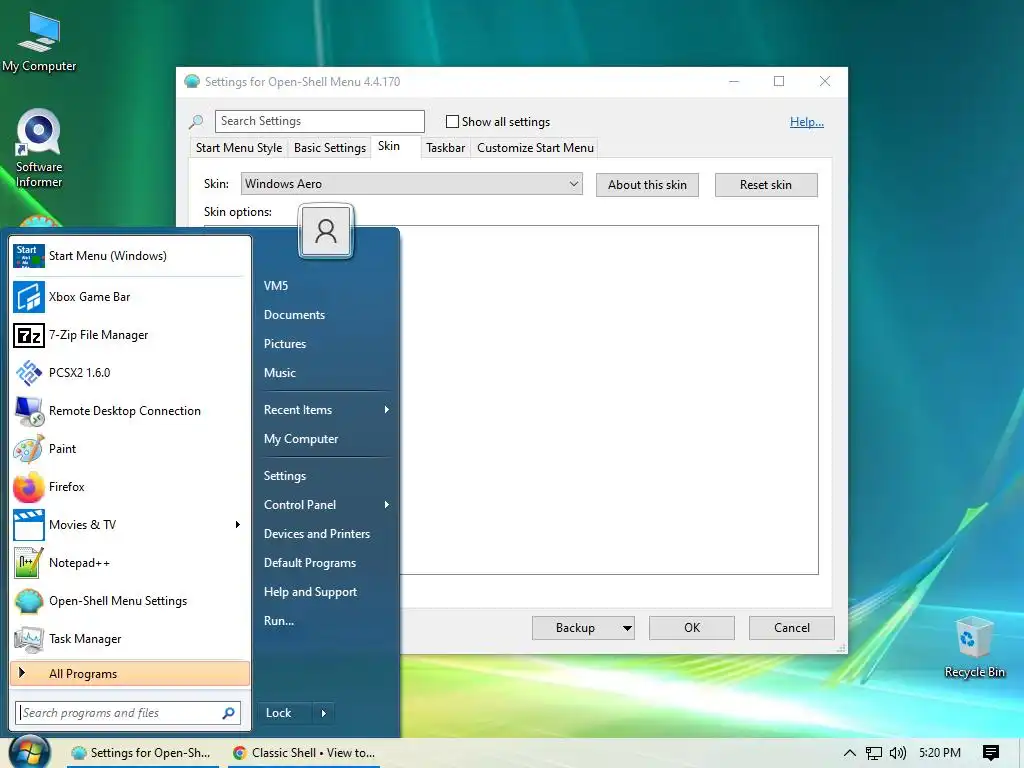The width and height of the screenshot is (1024, 768).
Task: Open the notification center icon
Action: click(991, 753)
